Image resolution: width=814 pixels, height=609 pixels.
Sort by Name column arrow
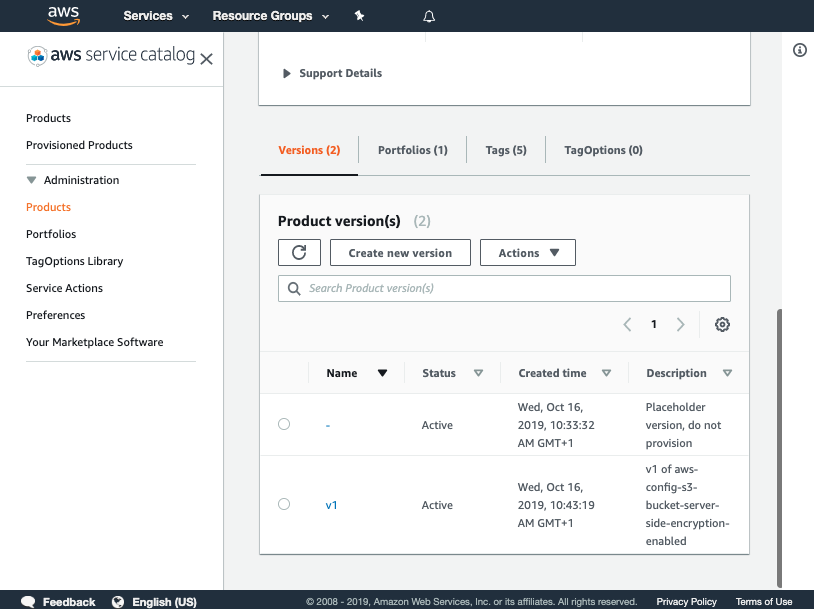point(383,373)
